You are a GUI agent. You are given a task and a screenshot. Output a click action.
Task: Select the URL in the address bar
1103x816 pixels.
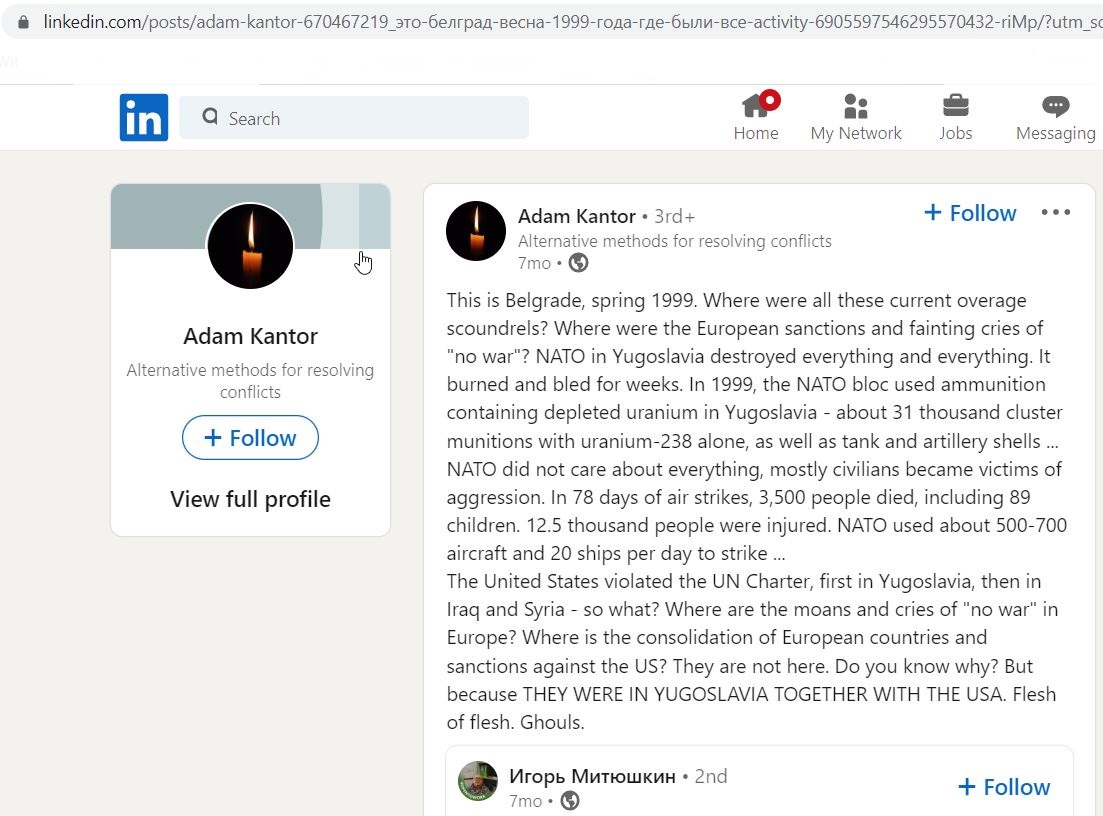[x=573, y=23]
